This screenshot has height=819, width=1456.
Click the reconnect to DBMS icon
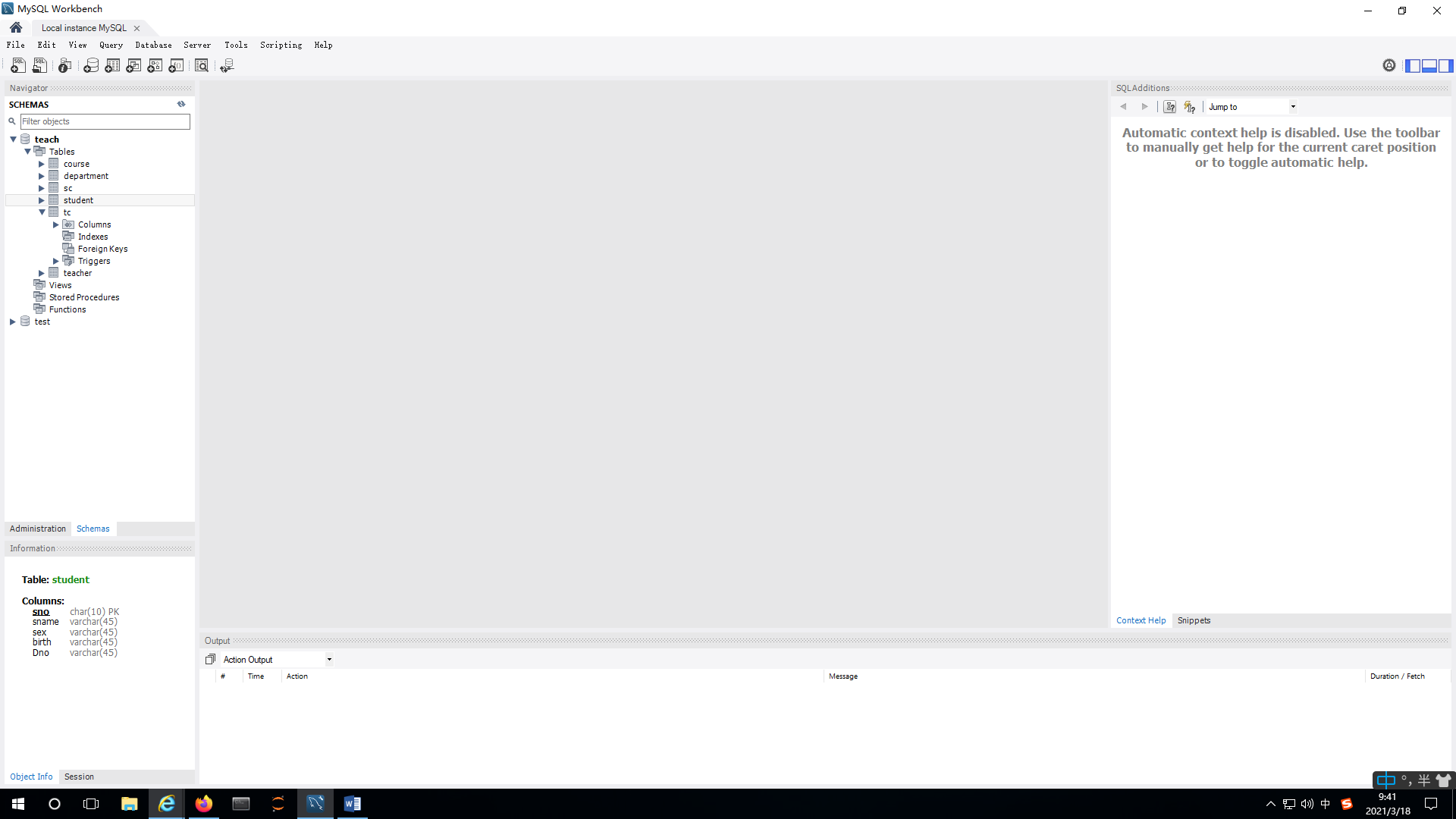(227, 66)
